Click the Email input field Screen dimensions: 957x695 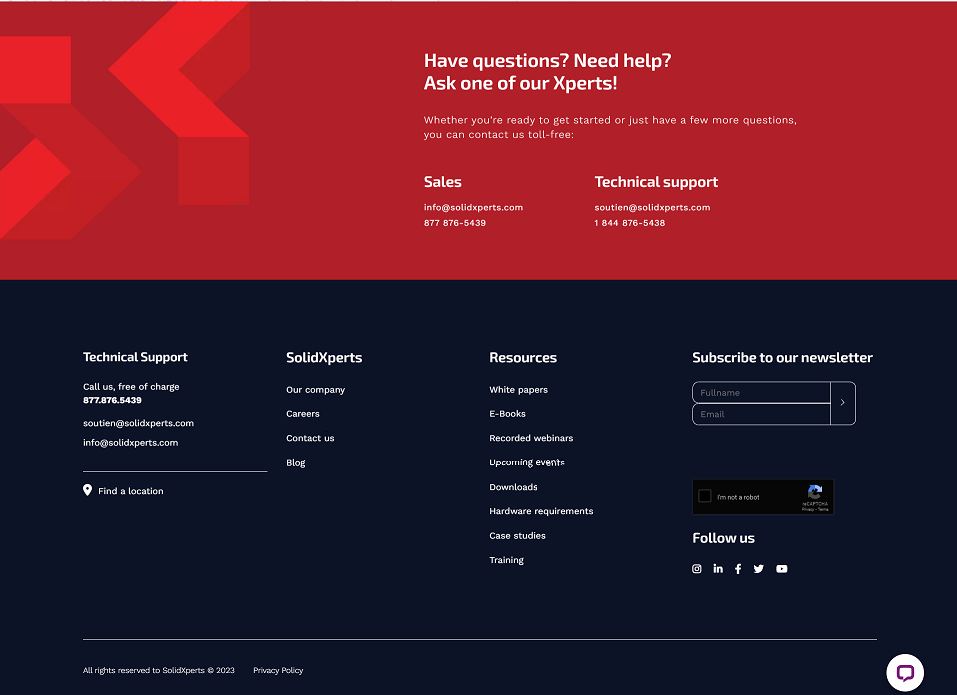[761, 414]
